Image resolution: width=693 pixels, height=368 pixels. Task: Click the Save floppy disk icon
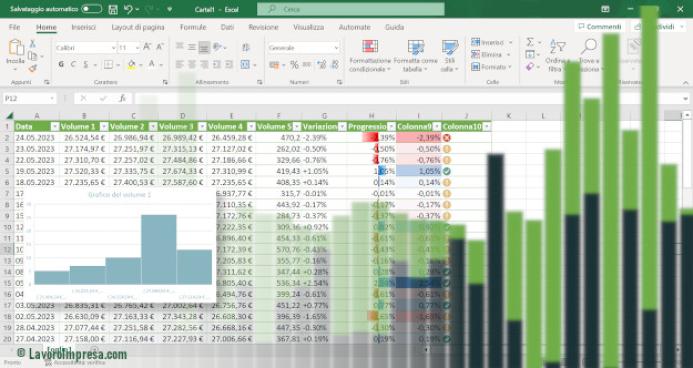coord(113,9)
